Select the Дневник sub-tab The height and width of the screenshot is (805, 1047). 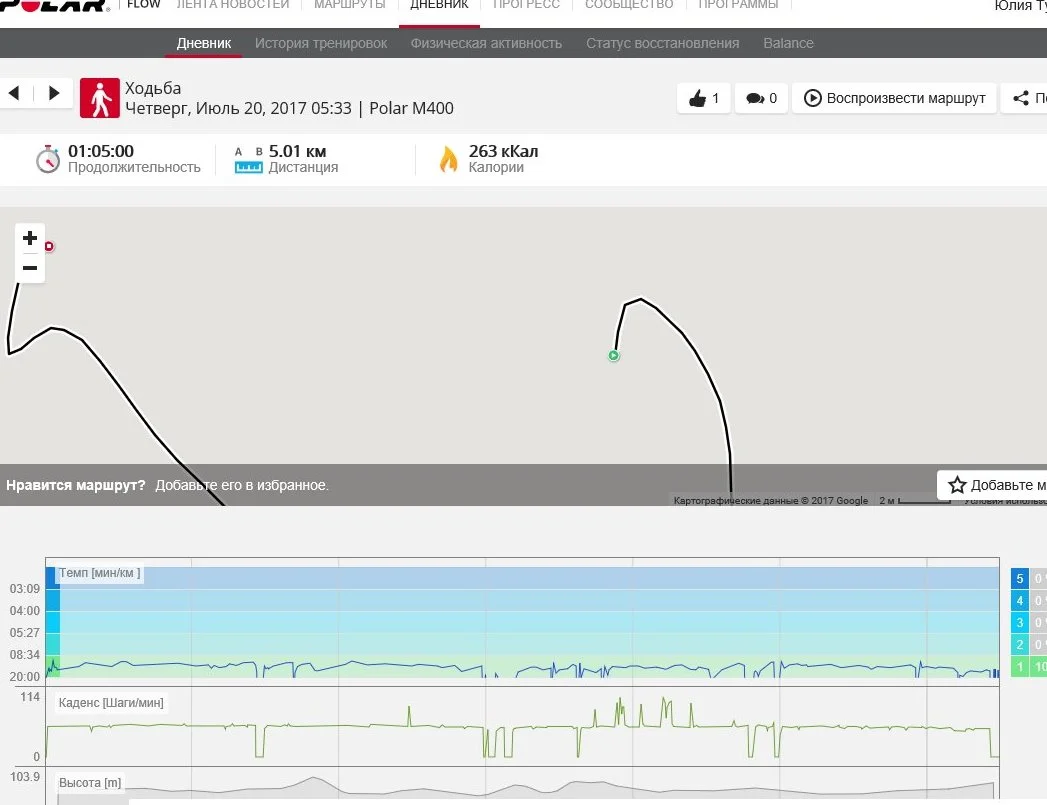click(x=204, y=43)
